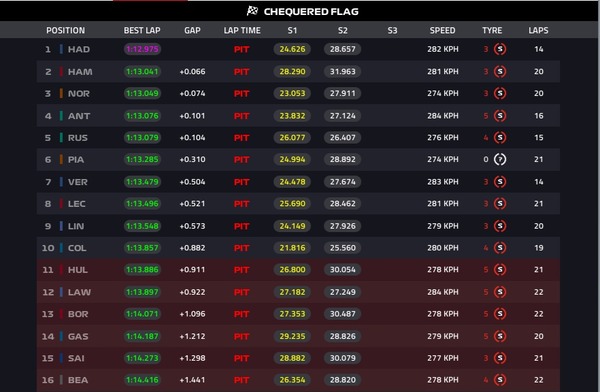Screen dimensions: 600x392
Task: Click the +0.066 gap value
Action: coord(192,72)
